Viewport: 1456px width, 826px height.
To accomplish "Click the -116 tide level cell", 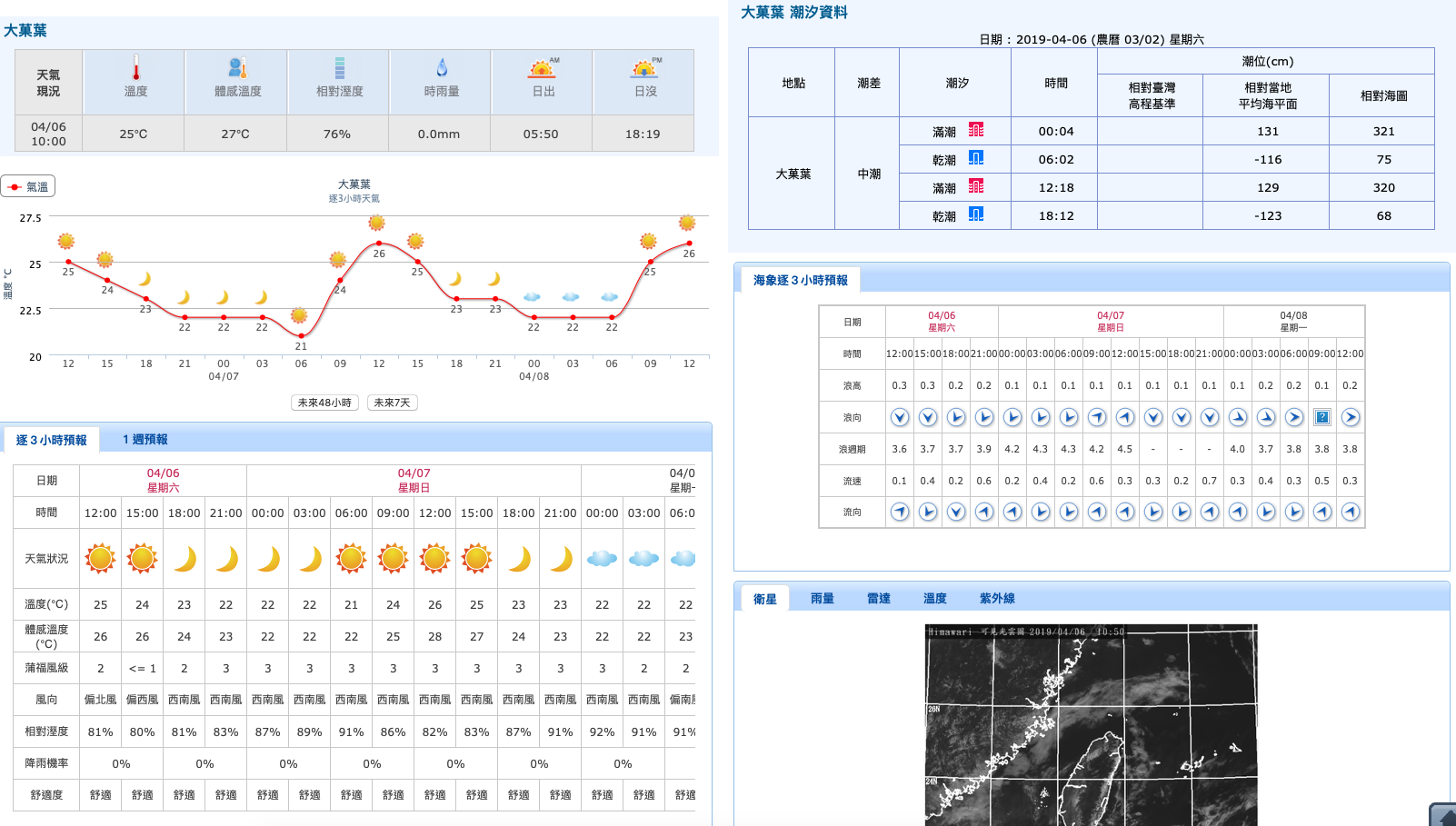I will click(x=1268, y=159).
